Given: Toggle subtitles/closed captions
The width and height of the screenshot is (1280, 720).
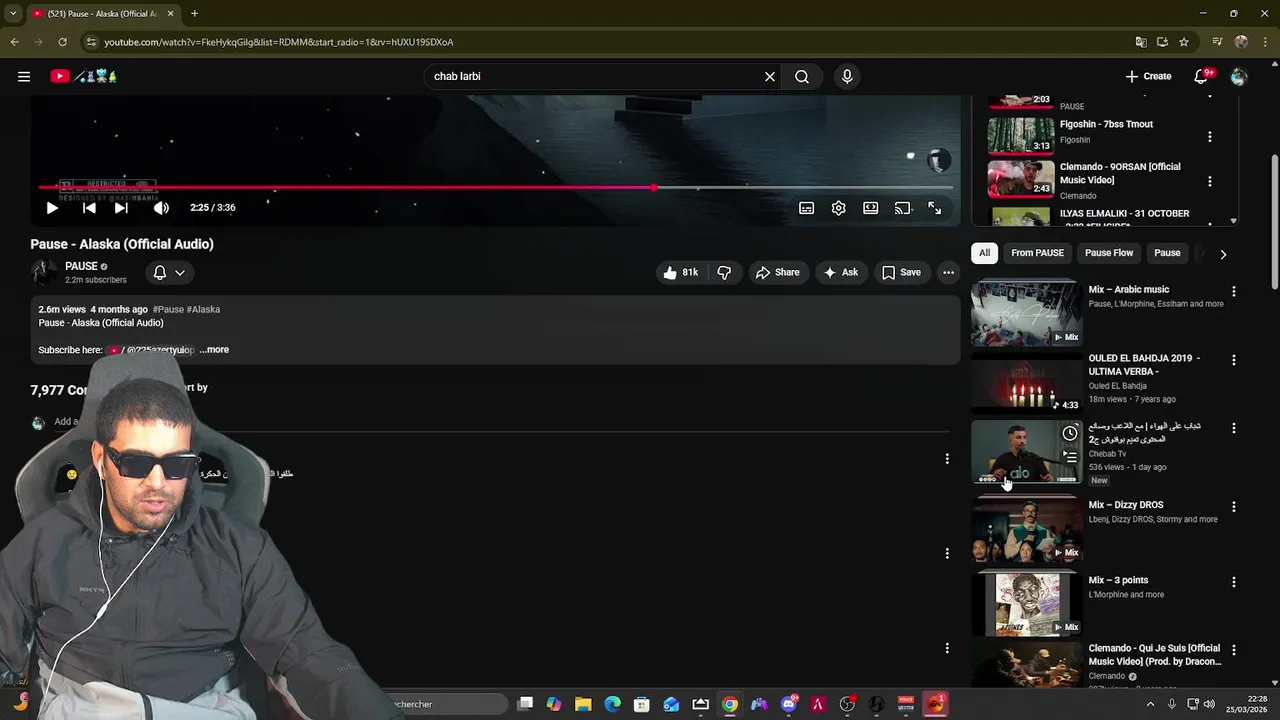Looking at the screenshot, I should tap(806, 208).
